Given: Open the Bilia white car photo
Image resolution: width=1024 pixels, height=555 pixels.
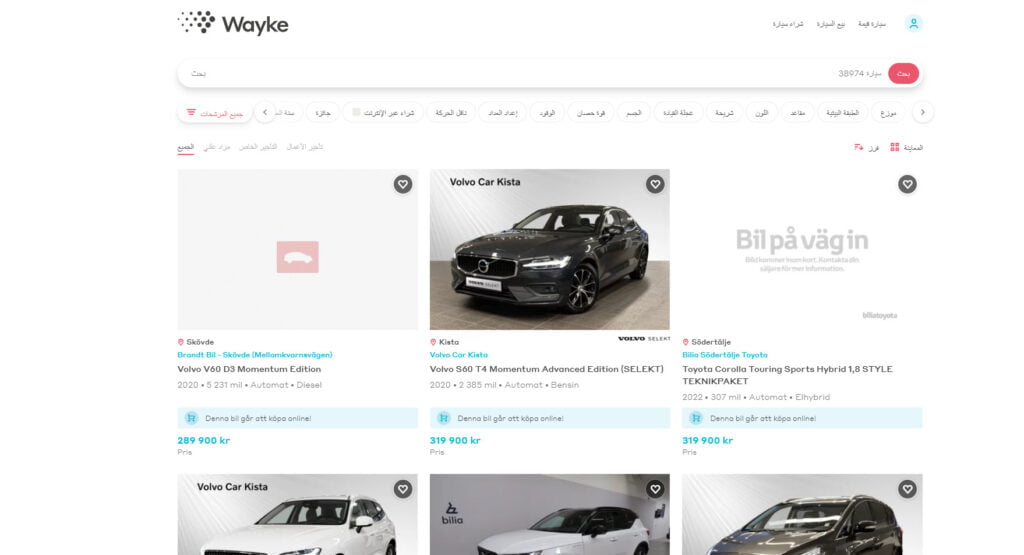Looking at the screenshot, I should (550, 515).
